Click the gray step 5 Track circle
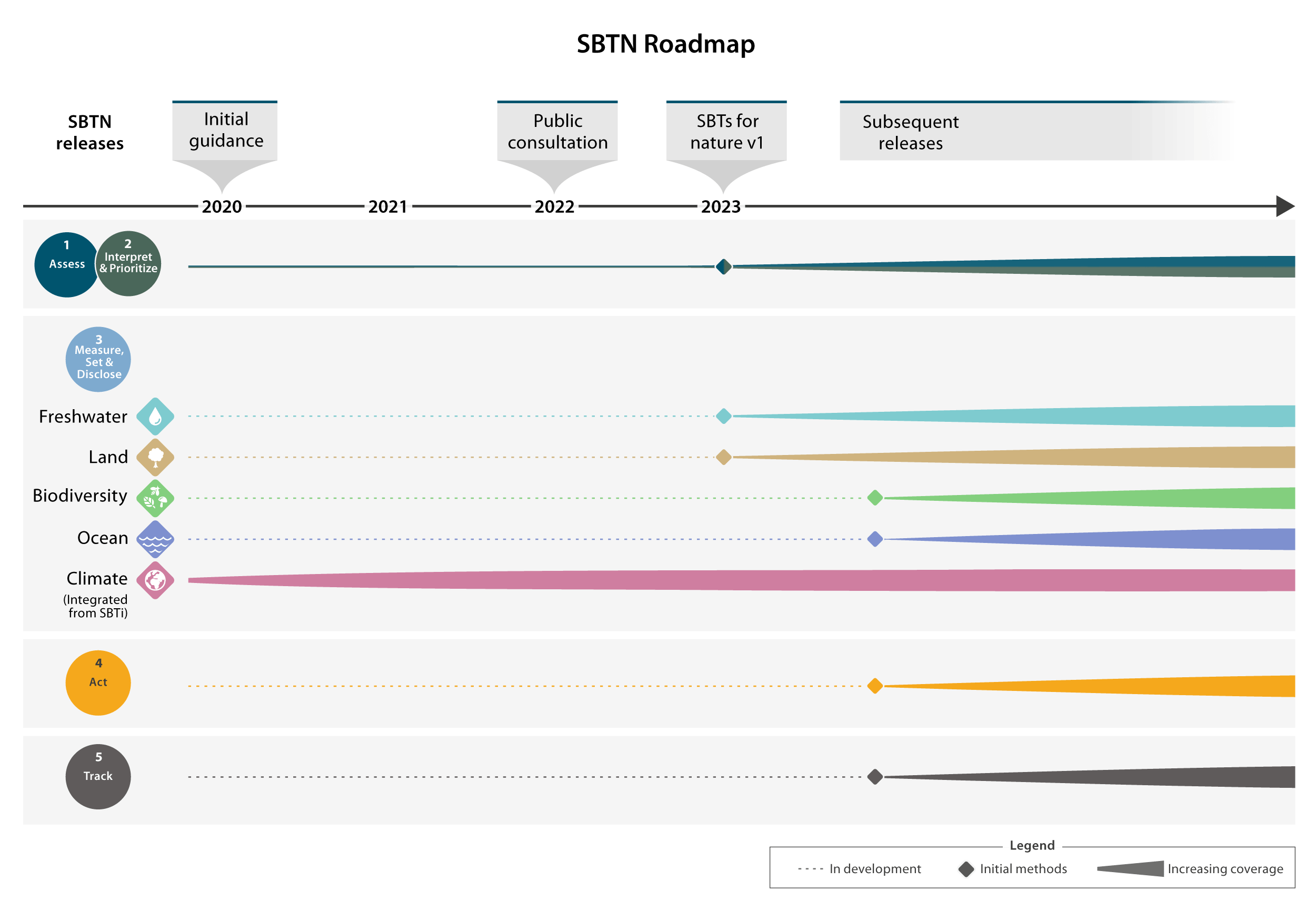The width and height of the screenshot is (1316, 910). [98, 777]
